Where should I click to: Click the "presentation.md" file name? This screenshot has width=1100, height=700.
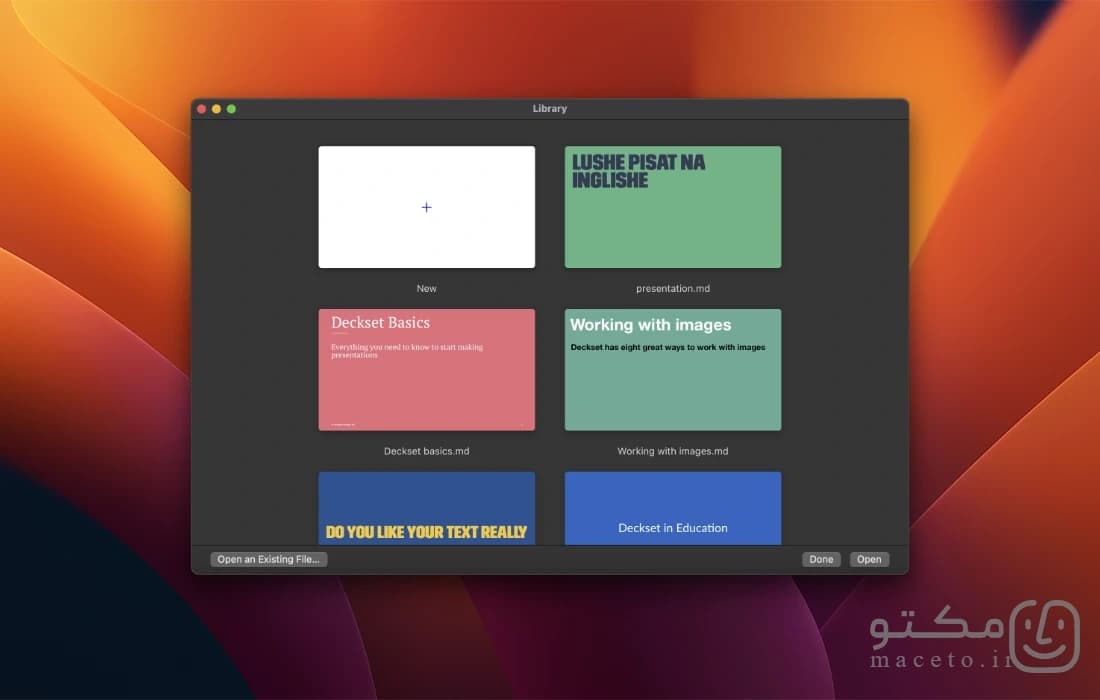coord(673,288)
